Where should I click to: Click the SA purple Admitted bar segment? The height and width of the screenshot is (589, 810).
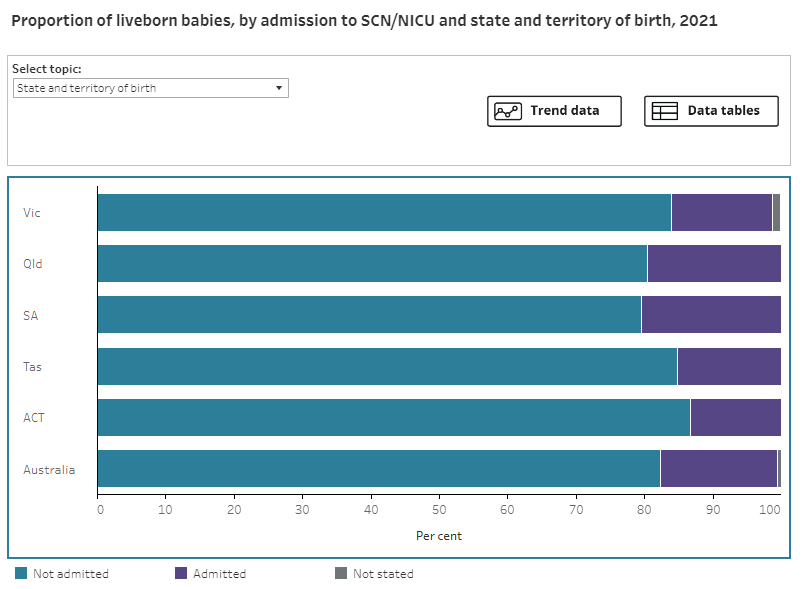(x=710, y=315)
